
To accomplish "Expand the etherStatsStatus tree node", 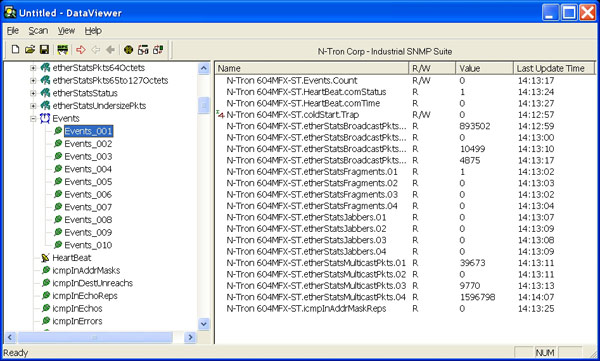I will tap(33, 93).
